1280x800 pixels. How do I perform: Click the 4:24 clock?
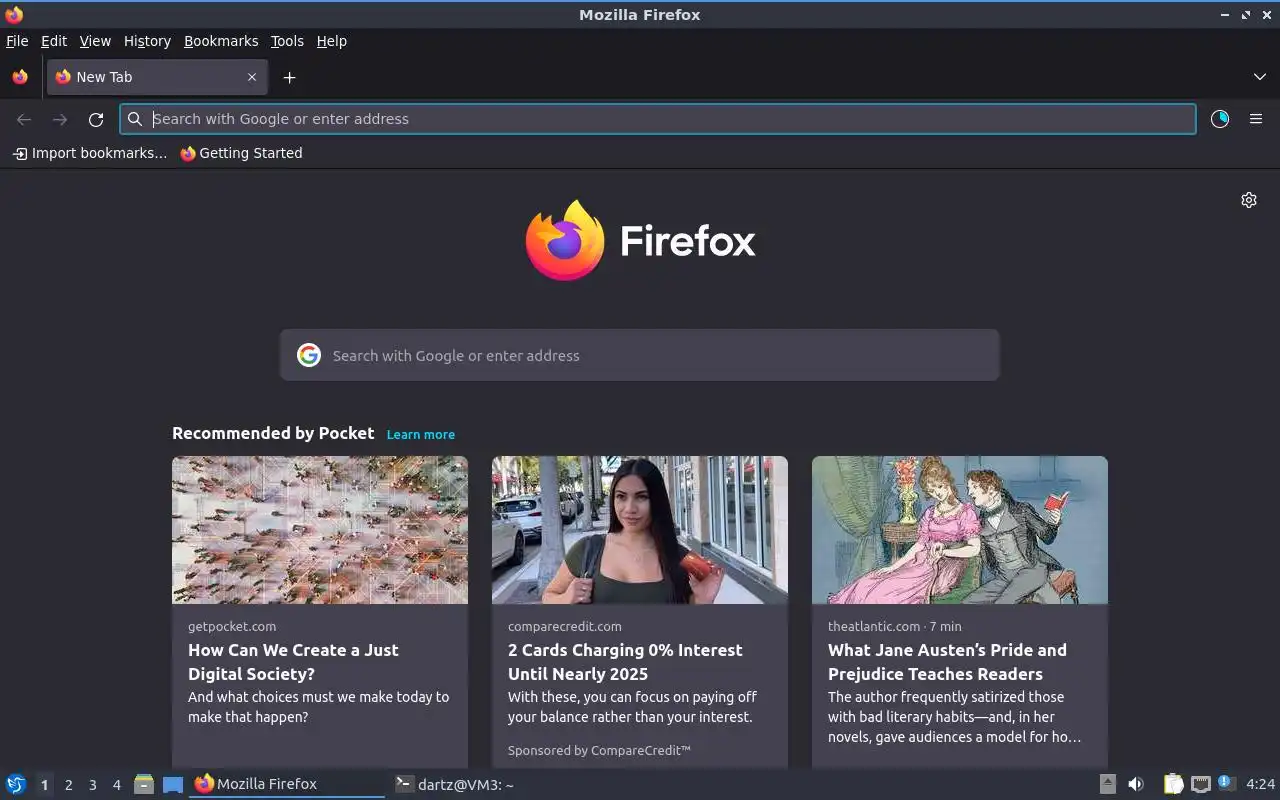[x=1261, y=784]
